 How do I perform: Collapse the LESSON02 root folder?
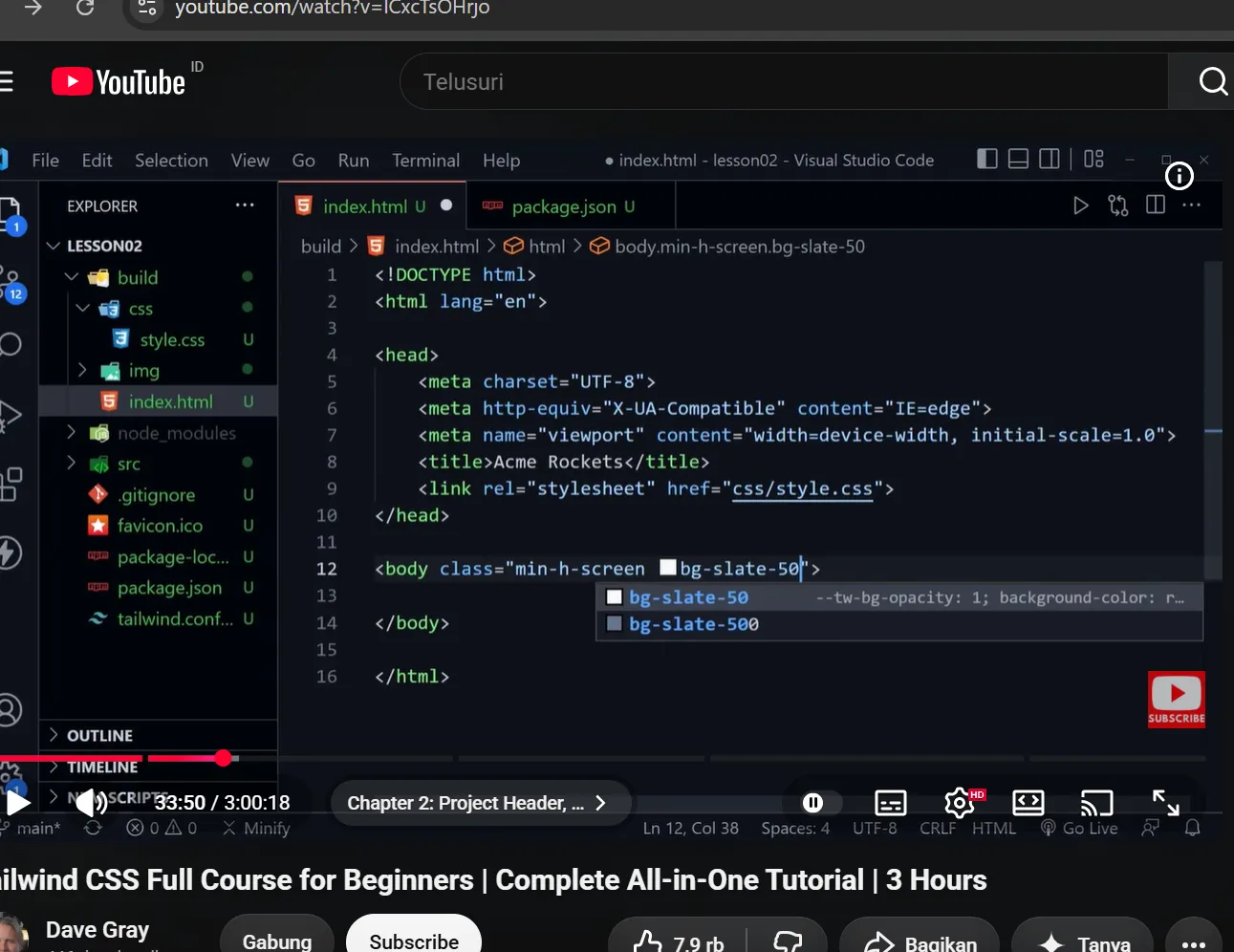coord(54,246)
